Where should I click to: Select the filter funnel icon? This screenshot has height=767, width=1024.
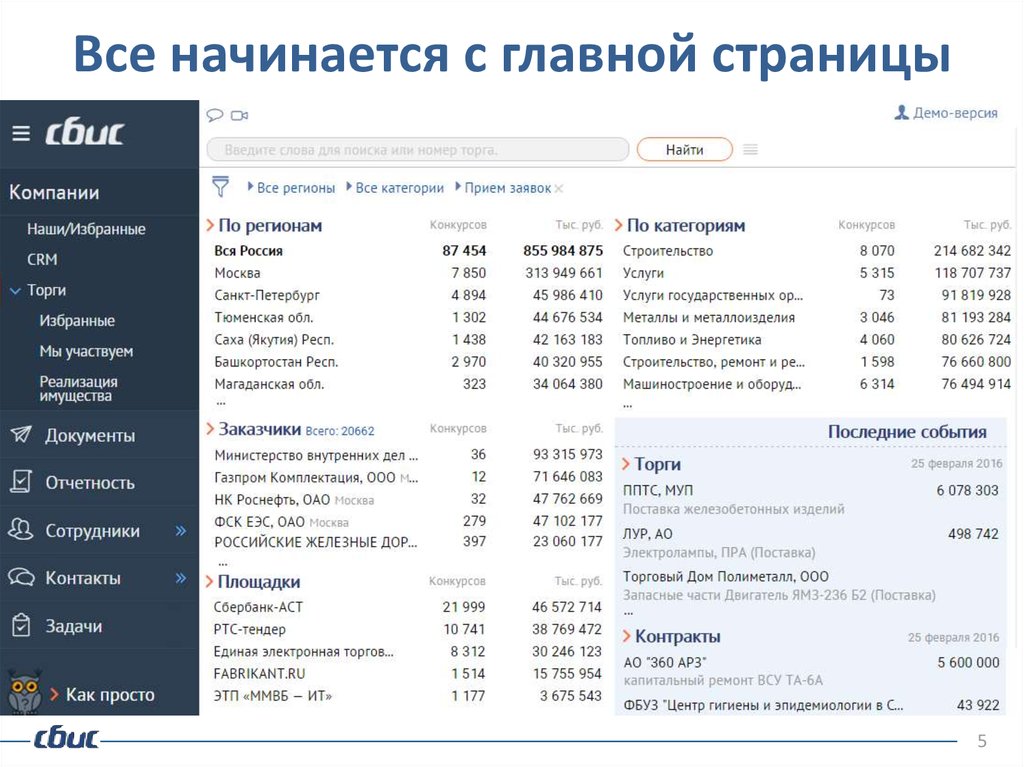219,187
